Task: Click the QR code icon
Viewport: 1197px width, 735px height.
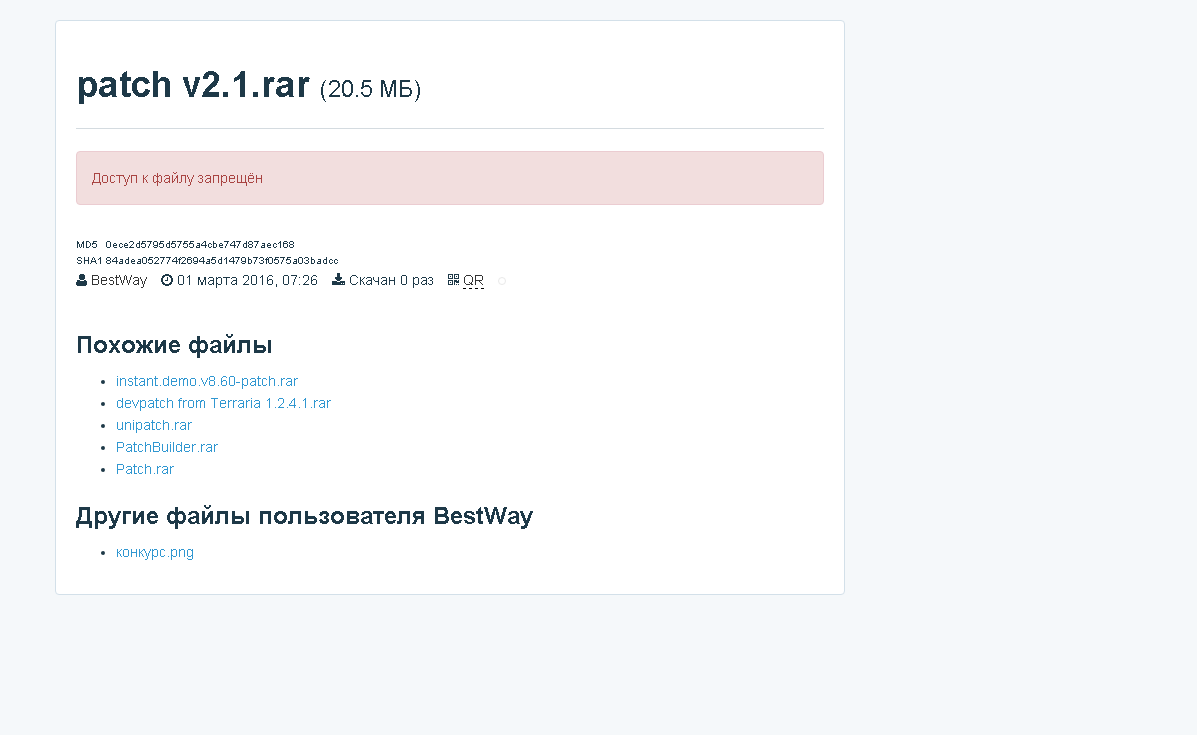Action: point(453,281)
